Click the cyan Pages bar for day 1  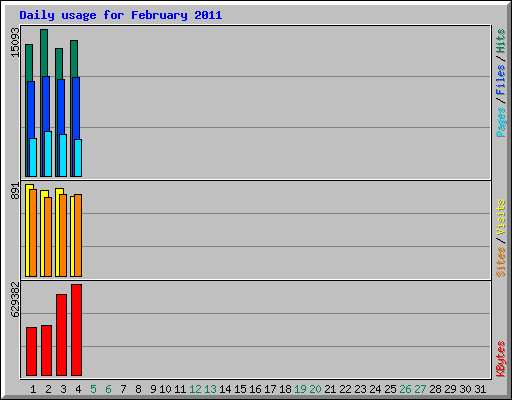tap(33, 157)
